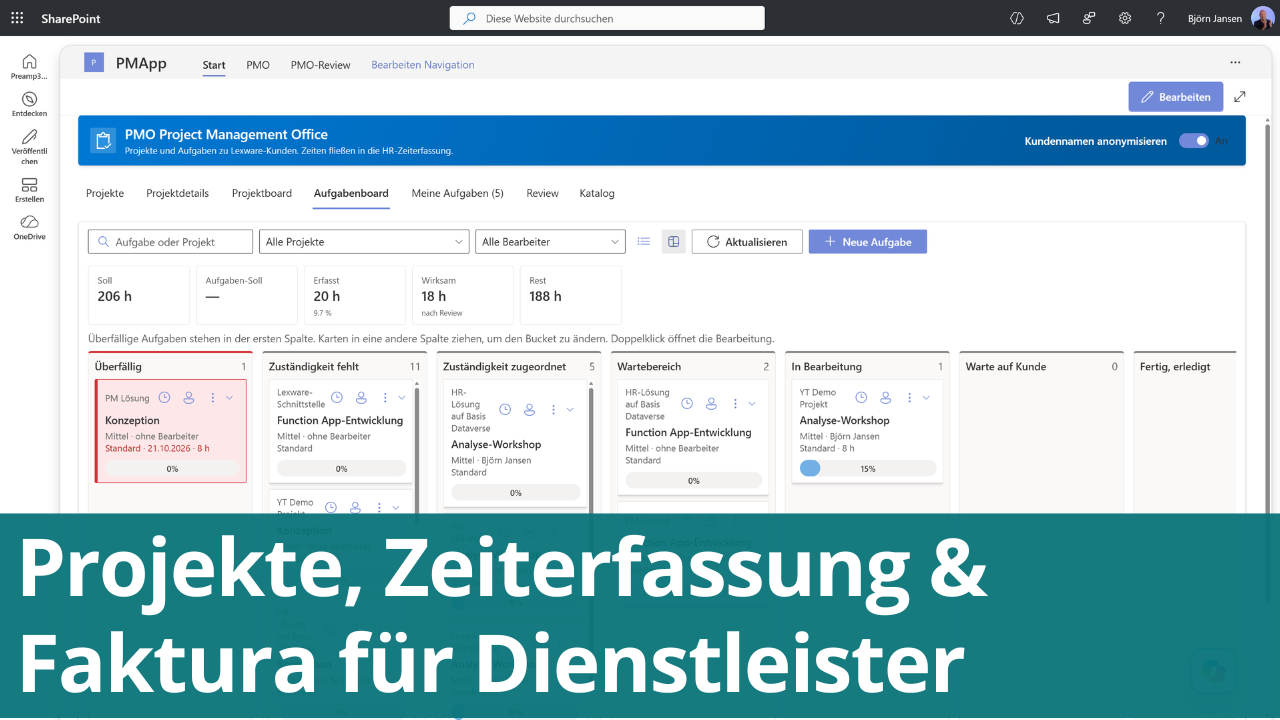Click the 15% progress bar on Analyse-Workshop

pos(868,468)
